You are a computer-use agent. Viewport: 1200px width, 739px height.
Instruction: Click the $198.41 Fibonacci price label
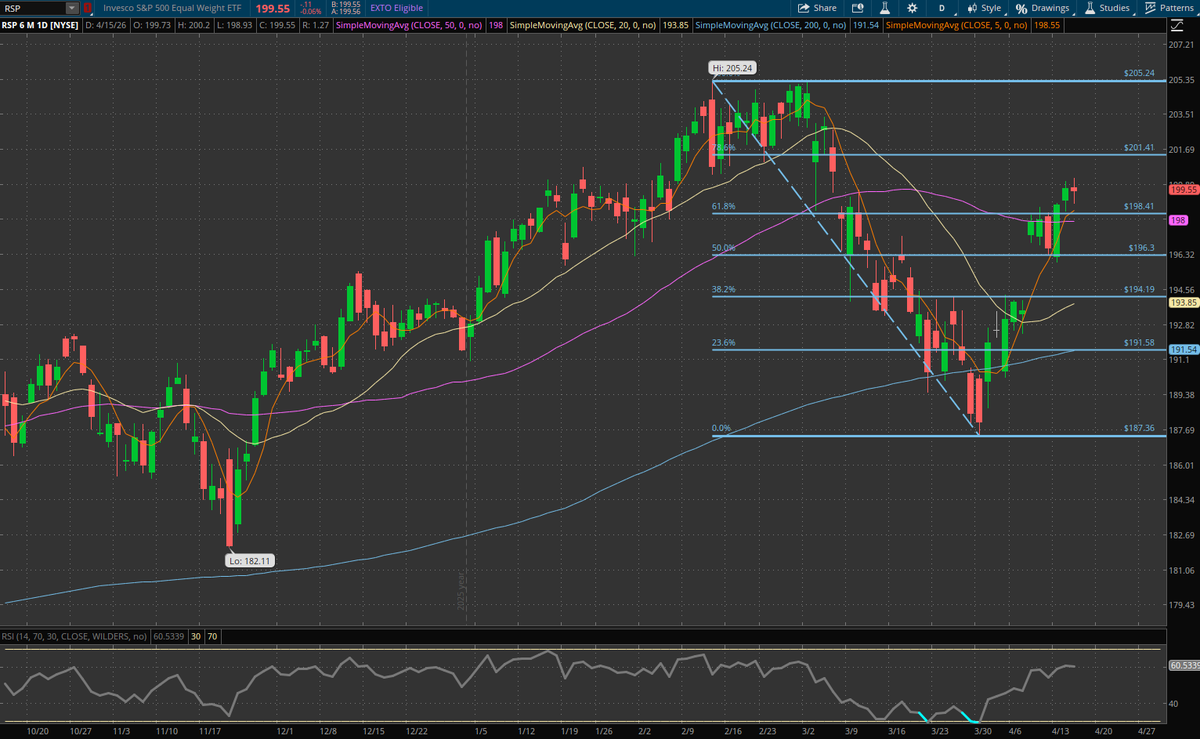point(1139,206)
